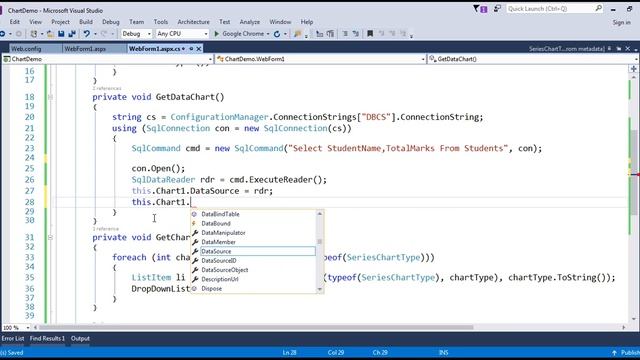Close the WebForm1.aspx.cs tab

point(199,49)
